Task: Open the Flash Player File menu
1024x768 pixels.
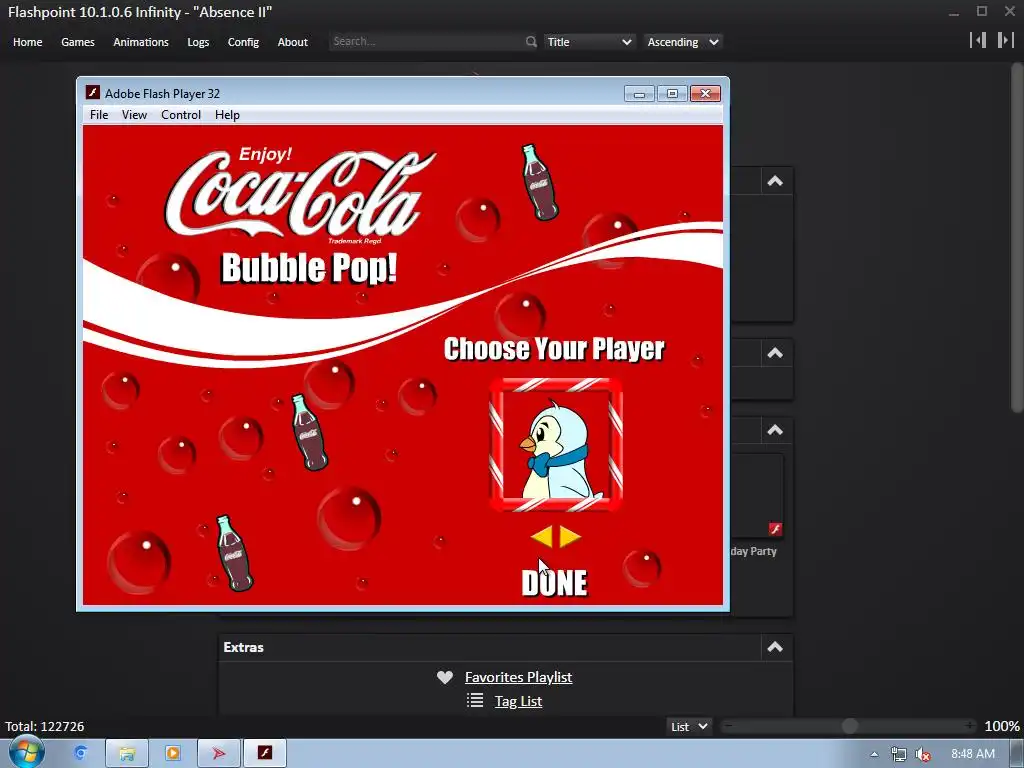Action: pyautogui.click(x=99, y=115)
